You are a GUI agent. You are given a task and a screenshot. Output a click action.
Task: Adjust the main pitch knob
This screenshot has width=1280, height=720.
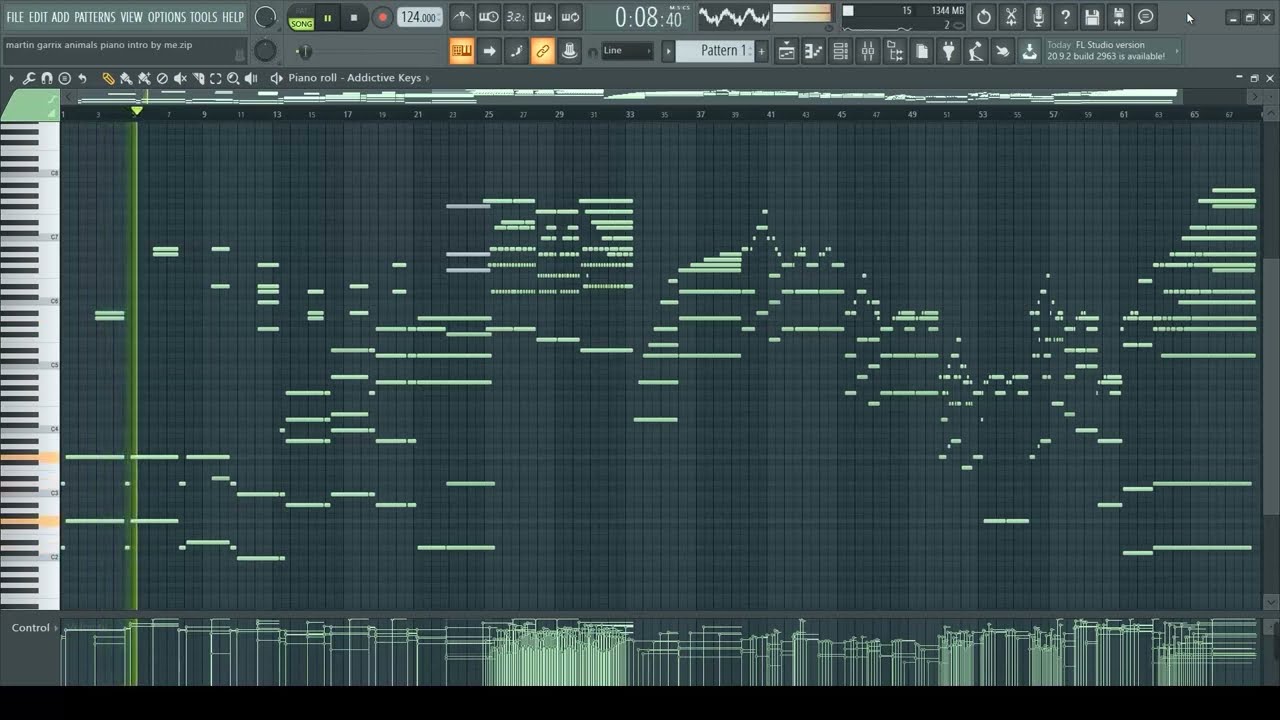point(265,51)
